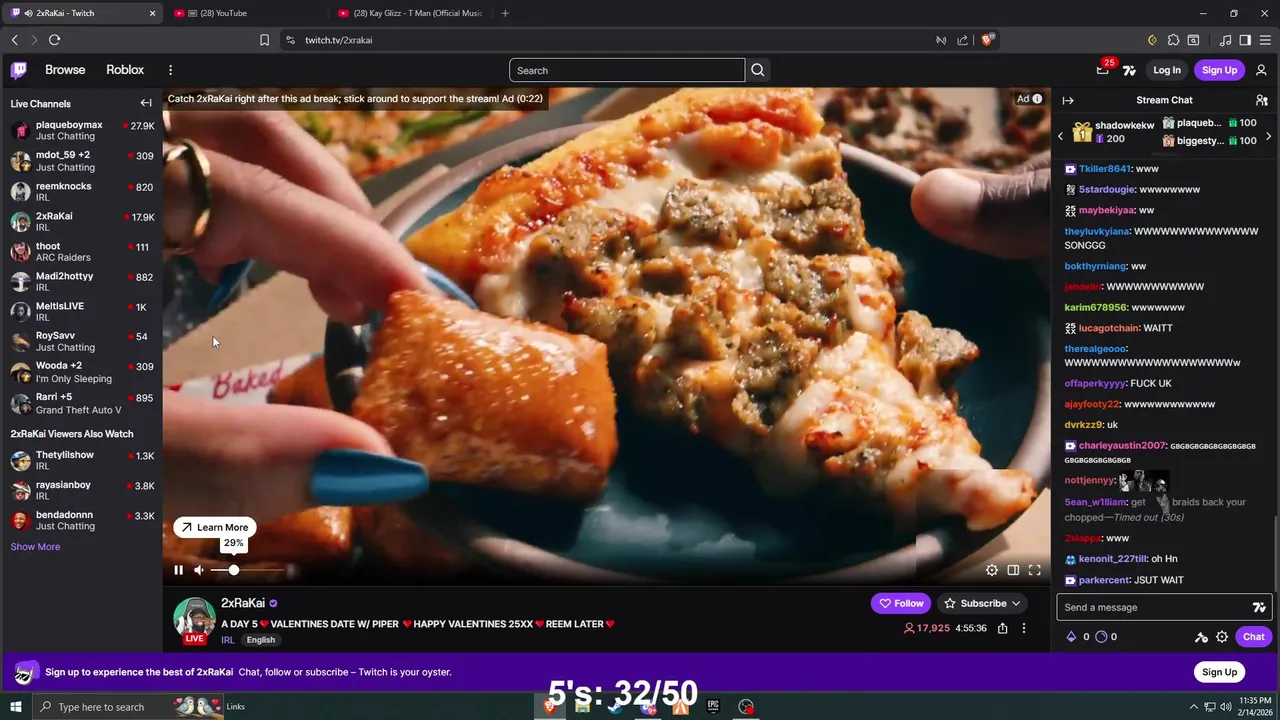Open channel points circle icon
Screen dimensions: 1280x720
tap(1101, 637)
